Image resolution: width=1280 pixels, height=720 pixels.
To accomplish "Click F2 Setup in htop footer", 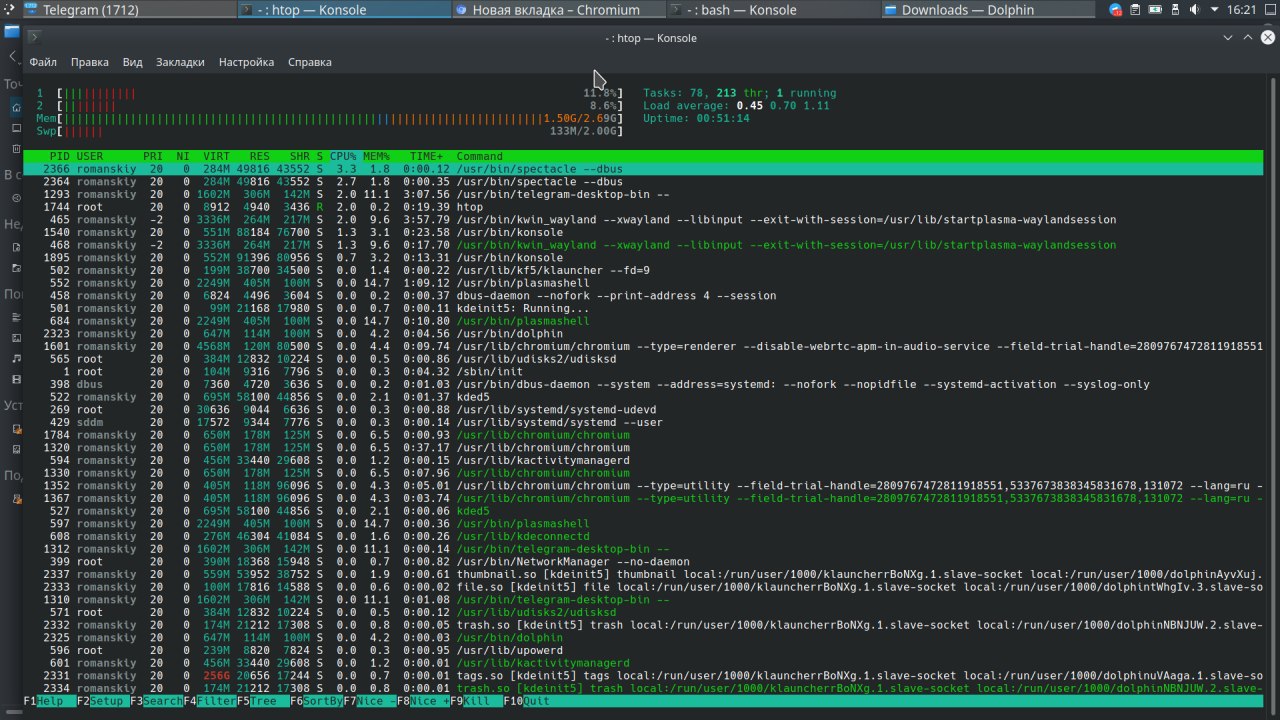I will [103, 701].
